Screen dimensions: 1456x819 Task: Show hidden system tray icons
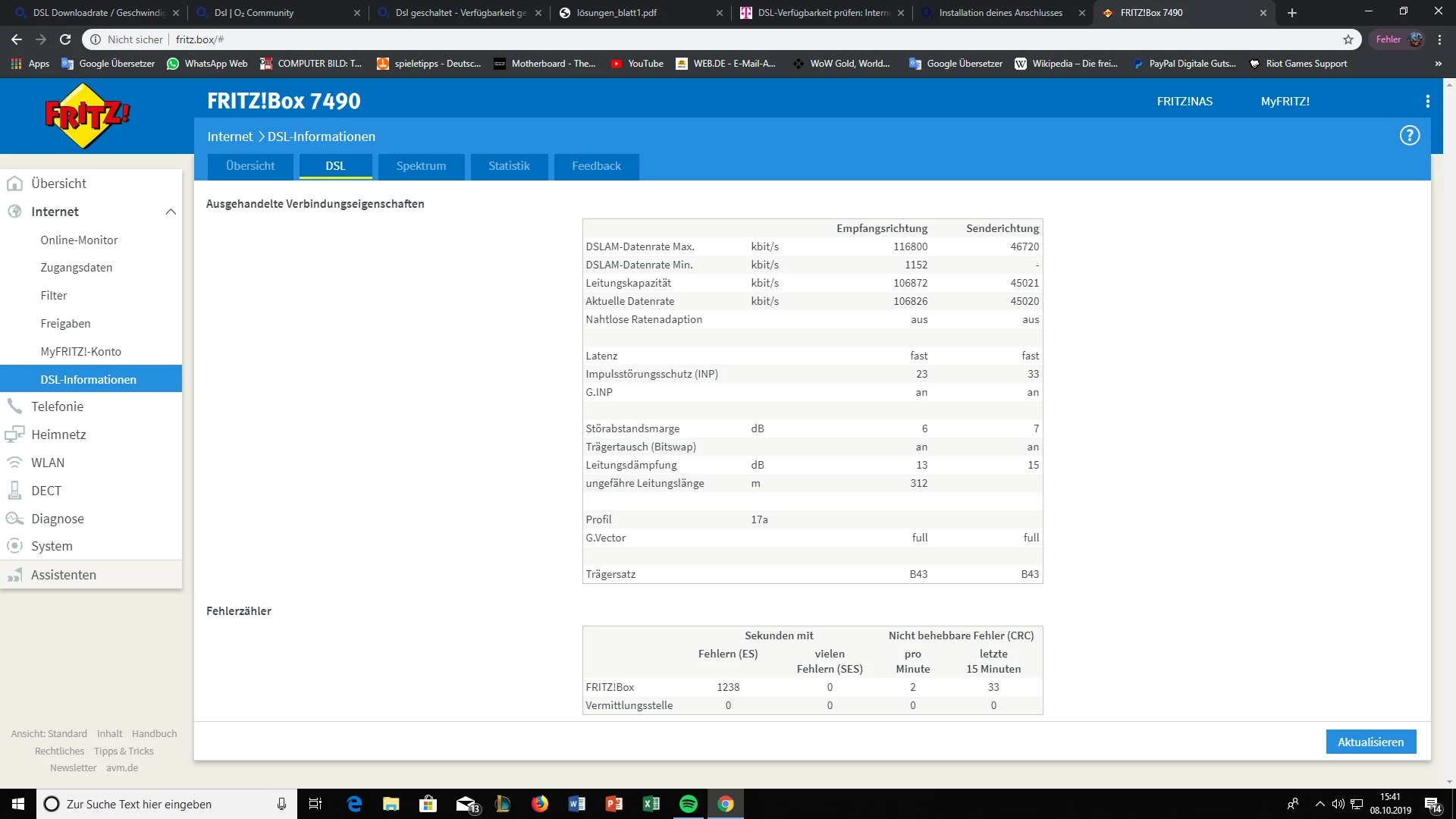click(x=1319, y=804)
